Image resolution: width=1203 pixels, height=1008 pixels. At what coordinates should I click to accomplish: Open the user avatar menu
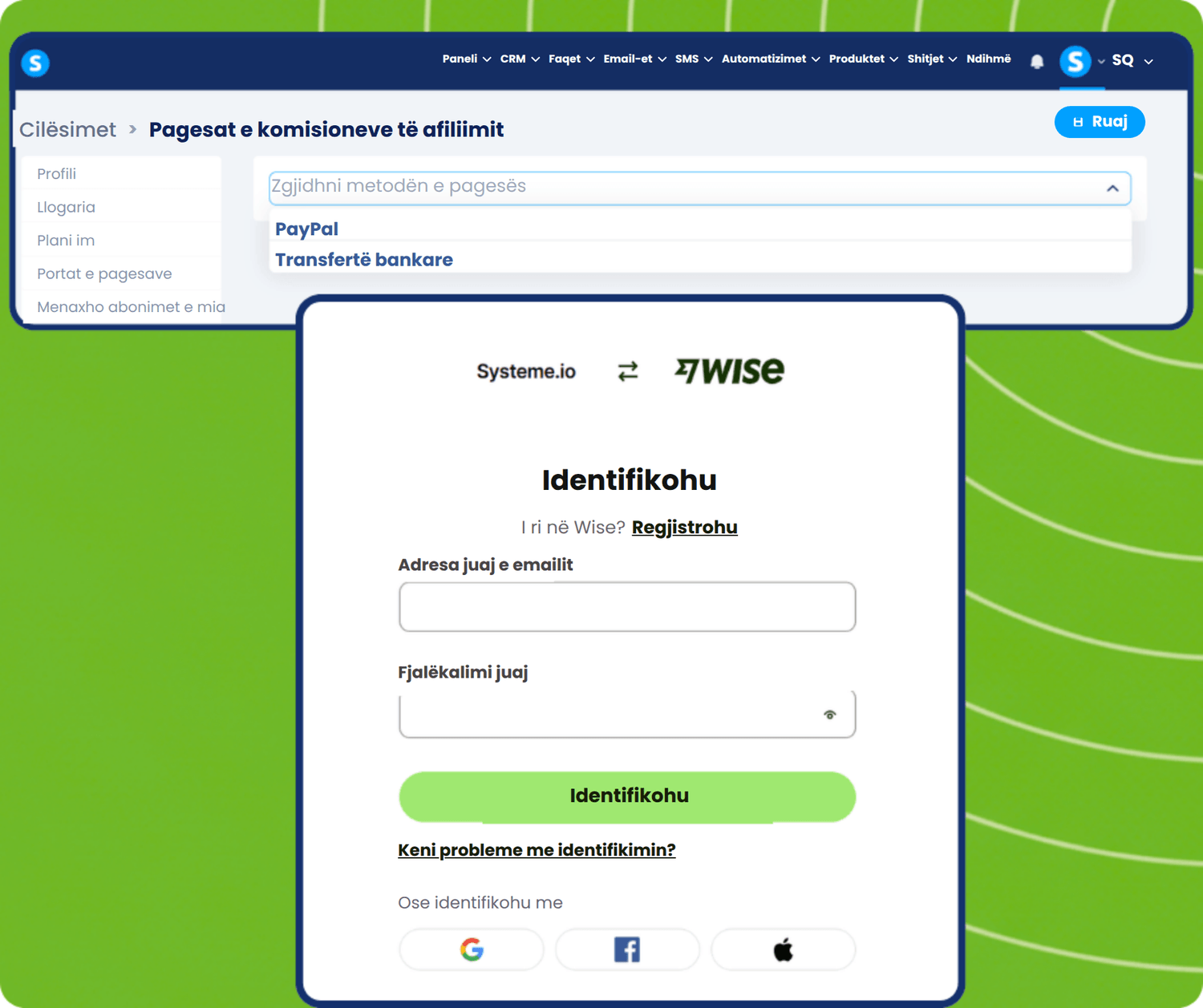1075,61
